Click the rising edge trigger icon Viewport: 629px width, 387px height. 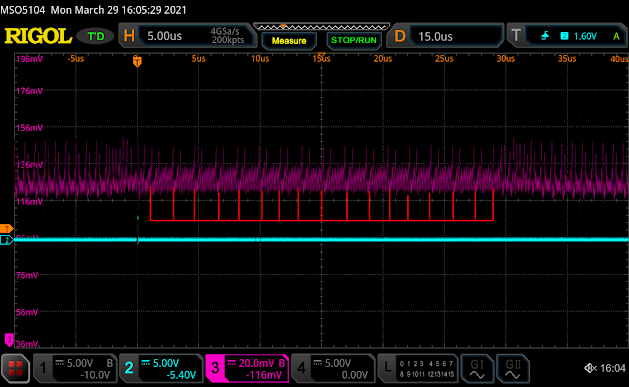(x=545, y=36)
